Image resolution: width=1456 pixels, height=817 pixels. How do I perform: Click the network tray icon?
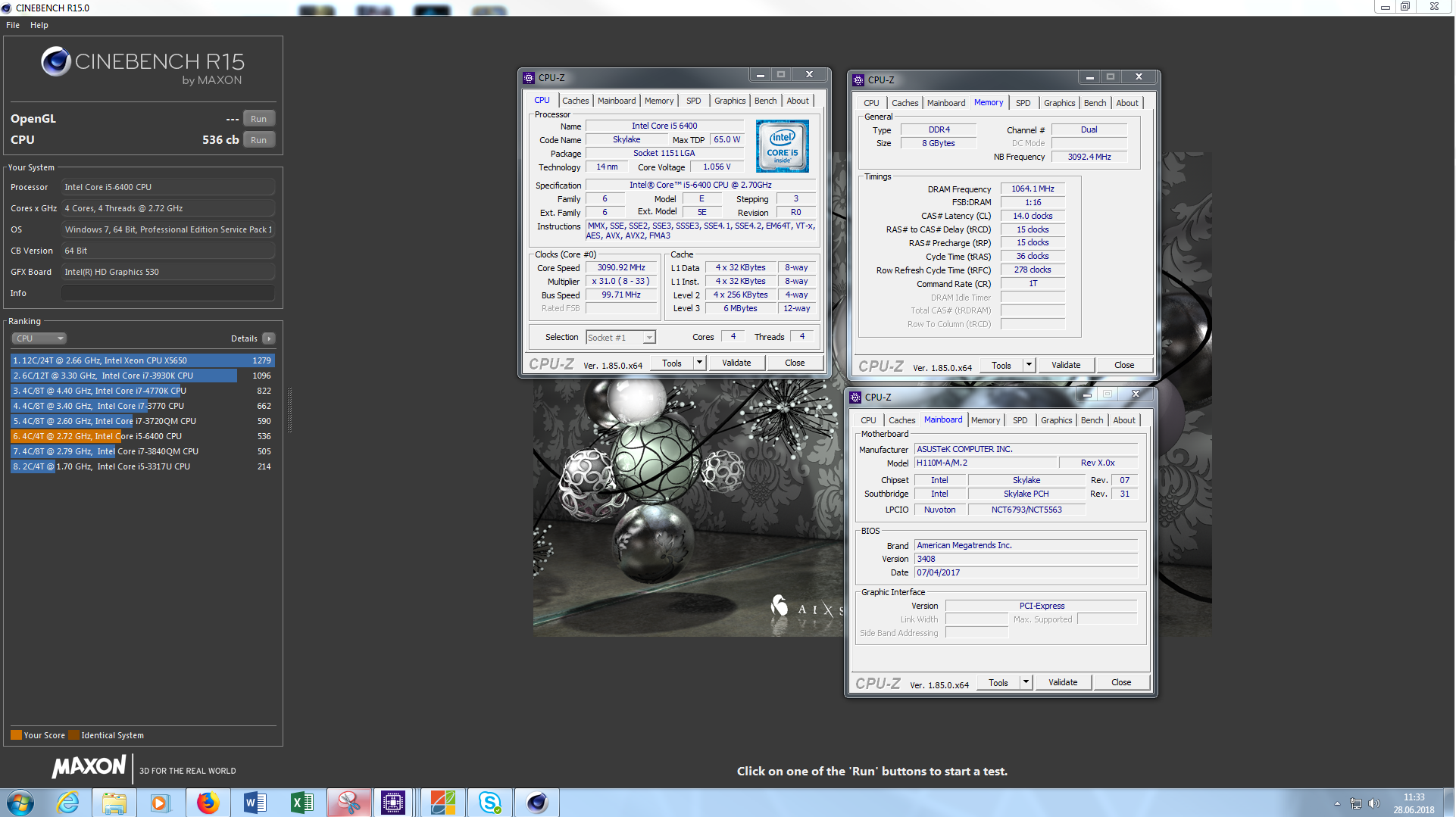[1356, 803]
